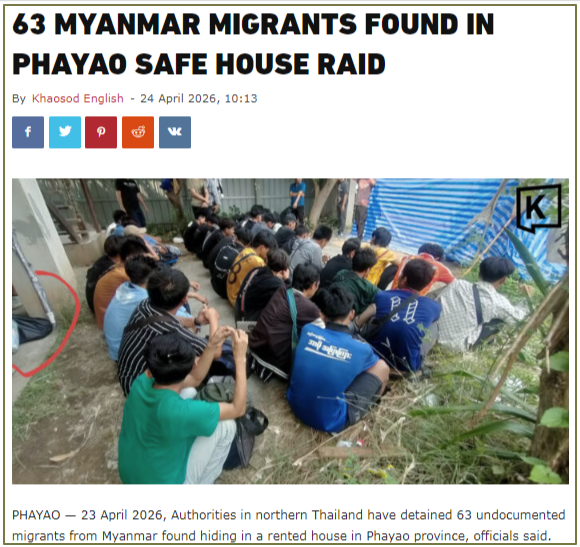Share article on Facebook

pos(28,132)
